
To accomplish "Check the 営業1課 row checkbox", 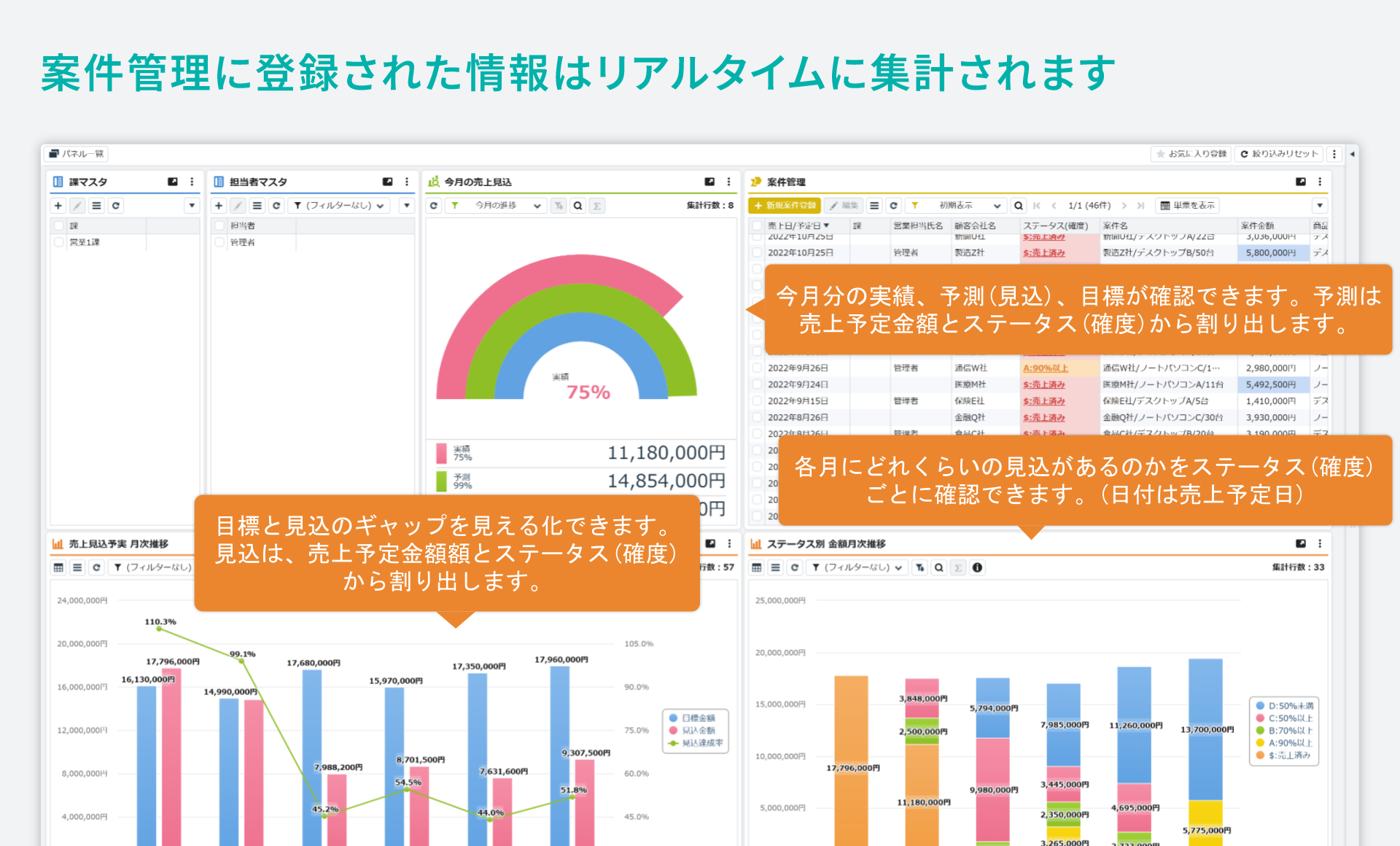I will (x=58, y=242).
